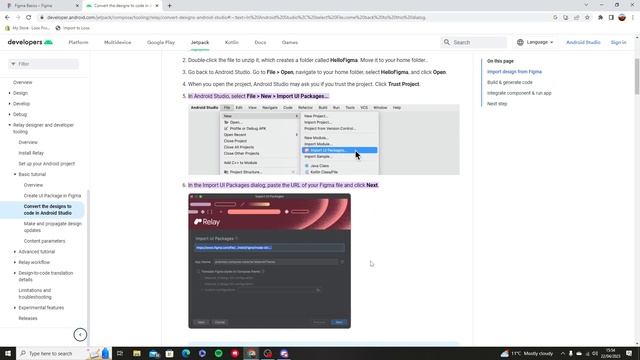Viewport: 640px width, 360px height.
Task: Open the Windows Start menu
Action: pyautogui.click(x=8, y=353)
